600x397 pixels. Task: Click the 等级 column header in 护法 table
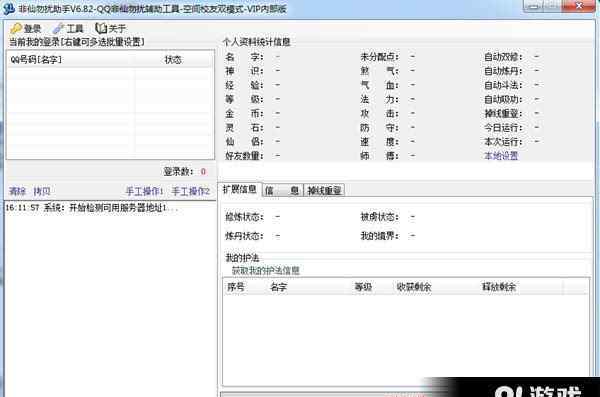tap(363, 287)
